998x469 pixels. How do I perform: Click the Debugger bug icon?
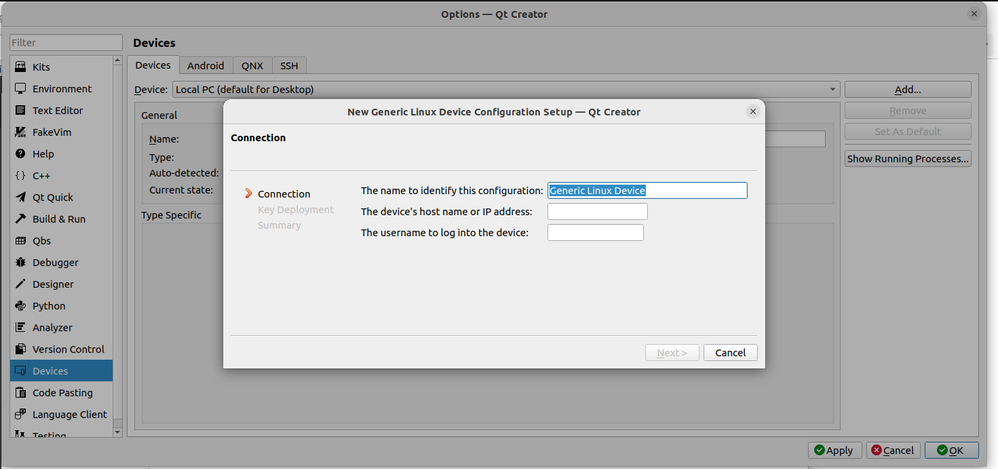pos(20,262)
